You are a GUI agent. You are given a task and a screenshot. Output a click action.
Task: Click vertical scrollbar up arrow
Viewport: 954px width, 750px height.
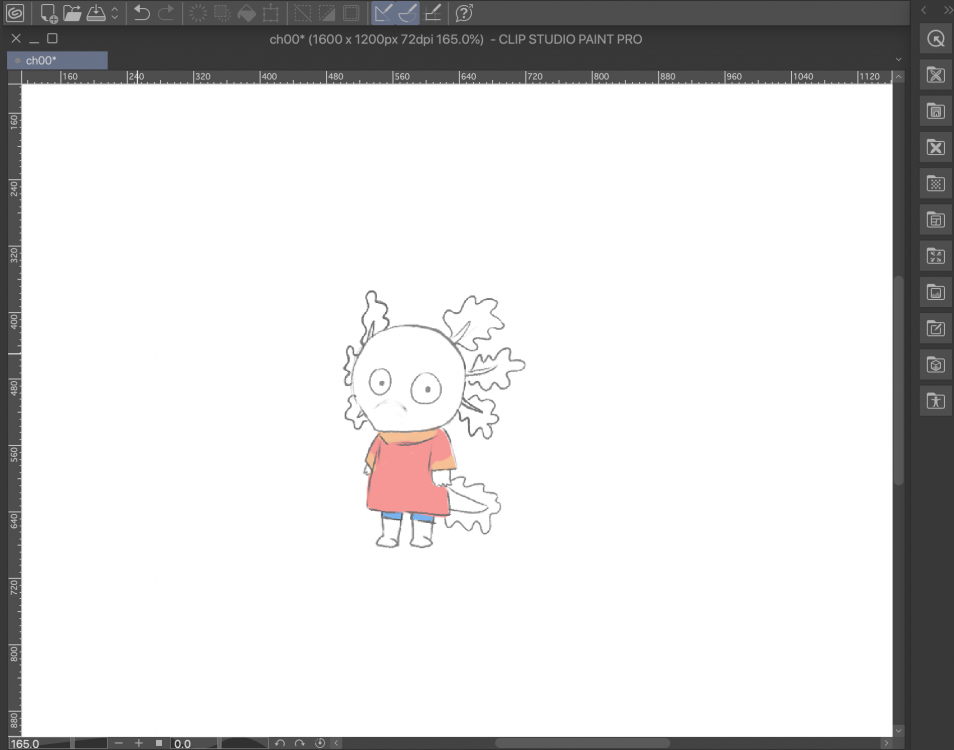pos(899,77)
